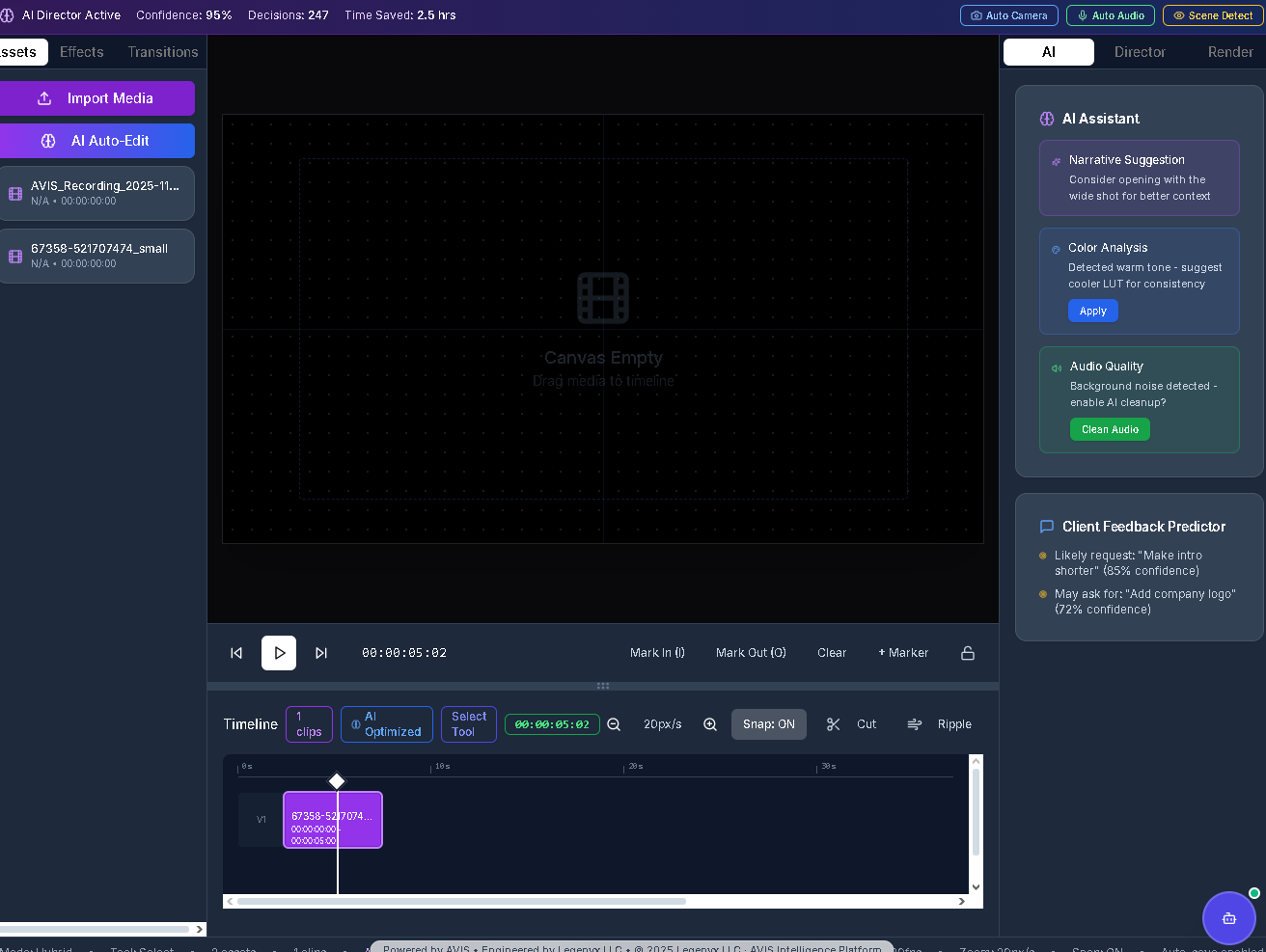Click the film icon beside 67358-521707474_small asset
1266x952 pixels.
point(14,256)
